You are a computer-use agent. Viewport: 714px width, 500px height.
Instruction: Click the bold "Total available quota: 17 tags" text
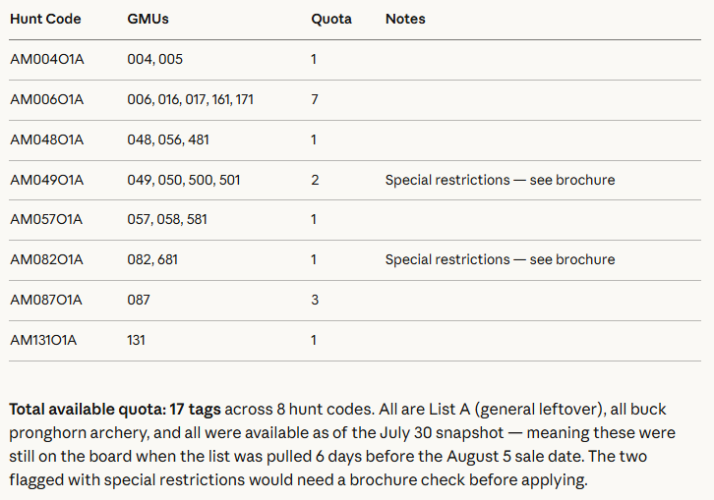(x=115, y=410)
